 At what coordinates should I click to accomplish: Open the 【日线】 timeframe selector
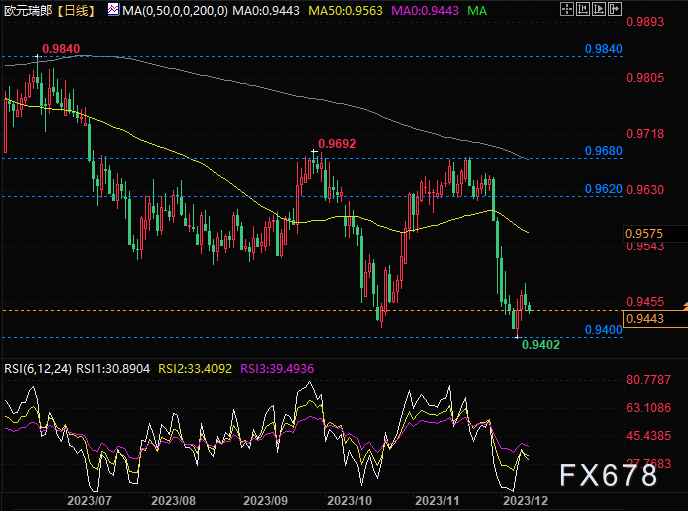coord(77,10)
